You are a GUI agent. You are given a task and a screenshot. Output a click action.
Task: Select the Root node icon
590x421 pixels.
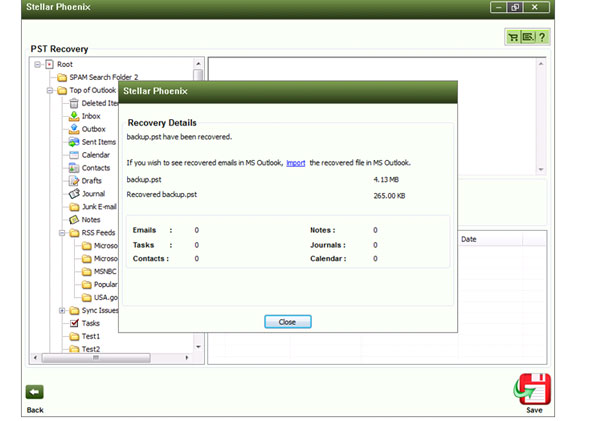[x=49, y=64]
